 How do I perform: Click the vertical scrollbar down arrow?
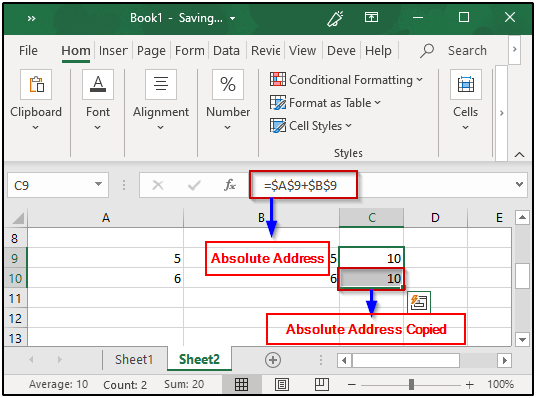point(522,340)
